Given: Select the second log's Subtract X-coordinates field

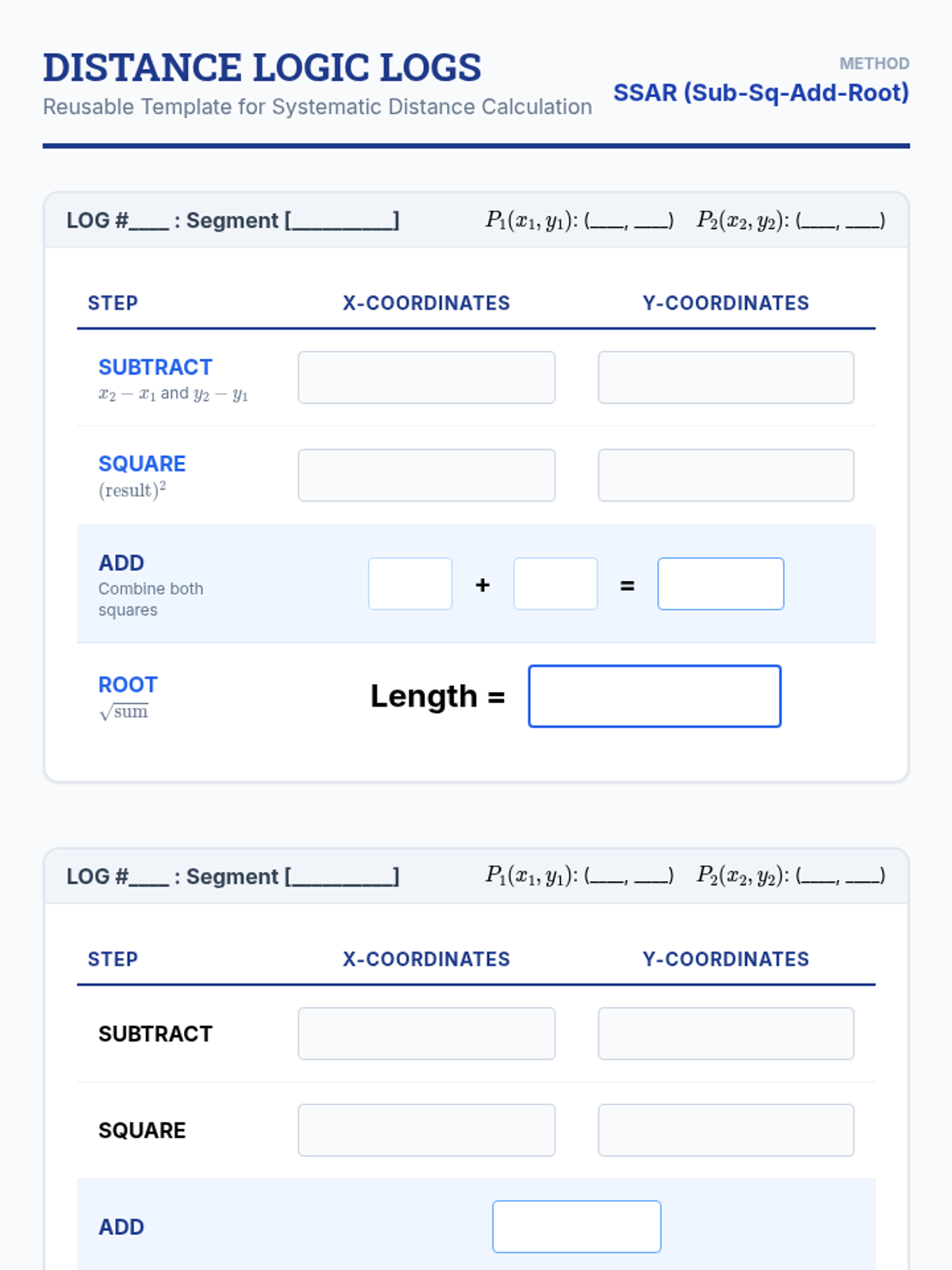Looking at the screenshot, I should click(x=426, y=1033).
